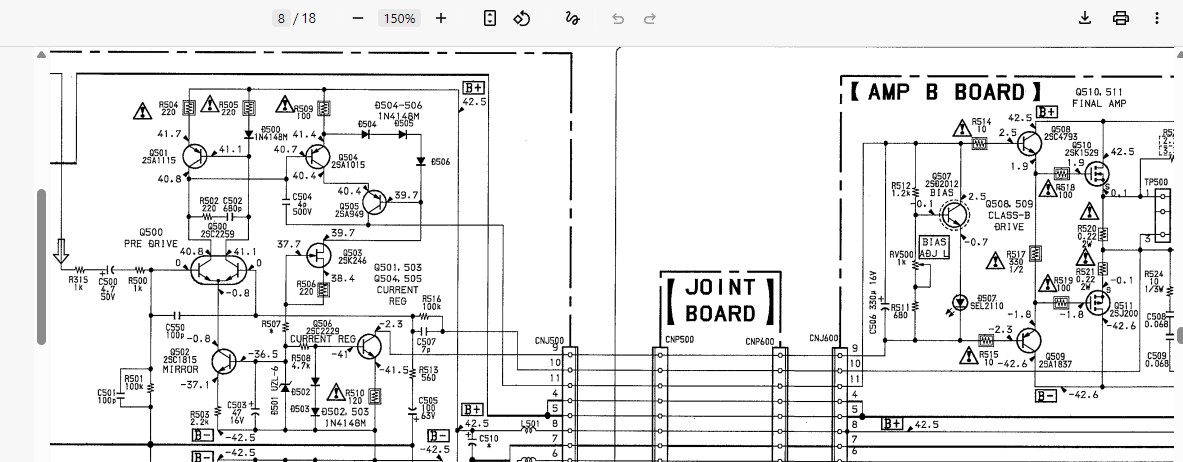Click the zoom out minus button
This screenshot has width=1183, height=462.
pyautogui.click(x=358, y=18)
